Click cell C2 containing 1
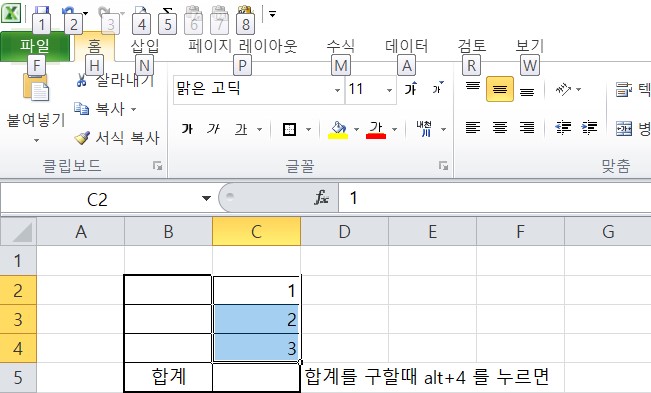Screen dimensions: 651x393 pyautogui.click(x=256, y=290)
